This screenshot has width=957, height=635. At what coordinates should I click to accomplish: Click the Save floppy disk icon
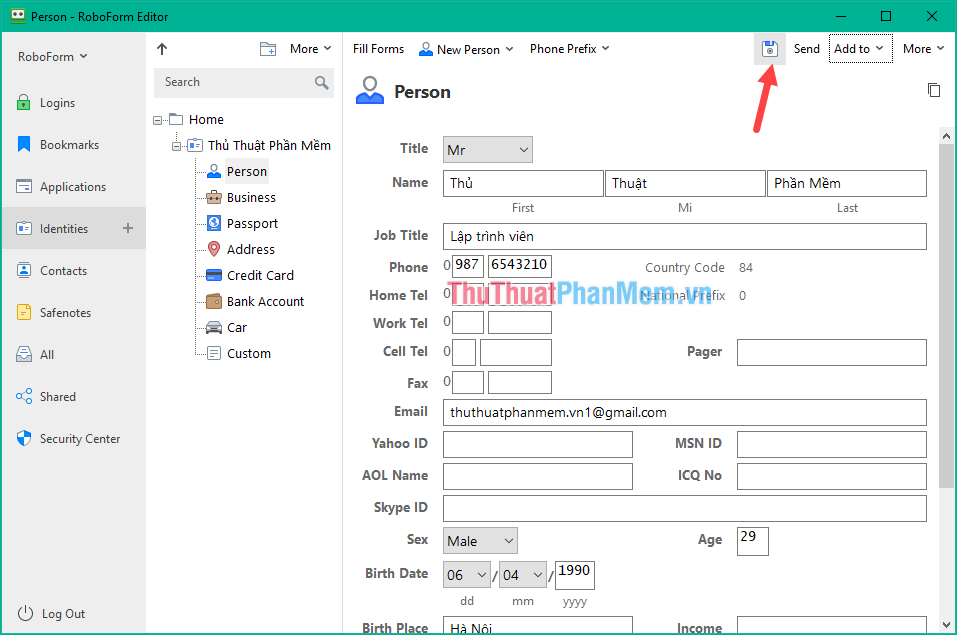tap(770, 48)
